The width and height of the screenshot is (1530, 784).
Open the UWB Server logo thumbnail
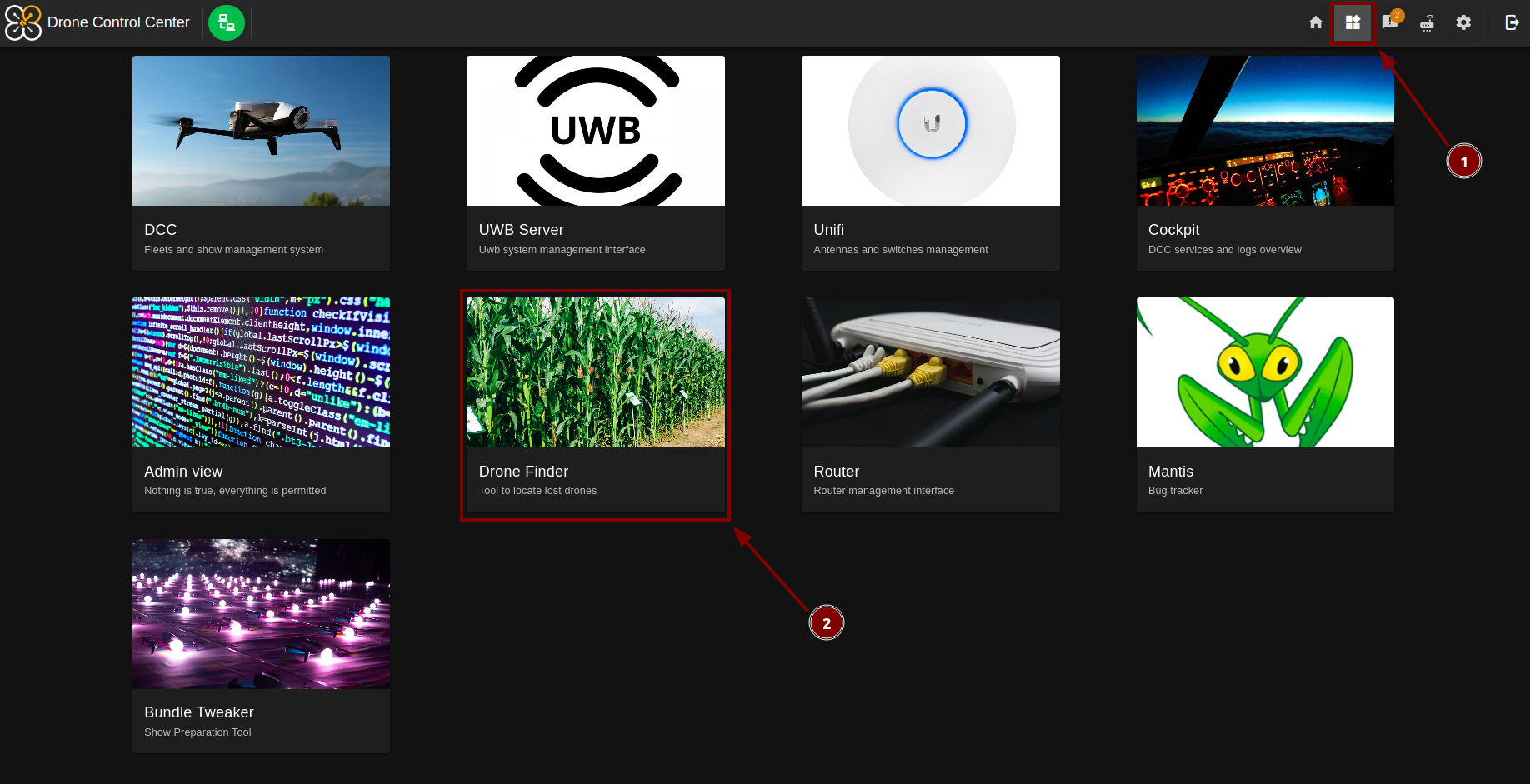coord(595,131)
